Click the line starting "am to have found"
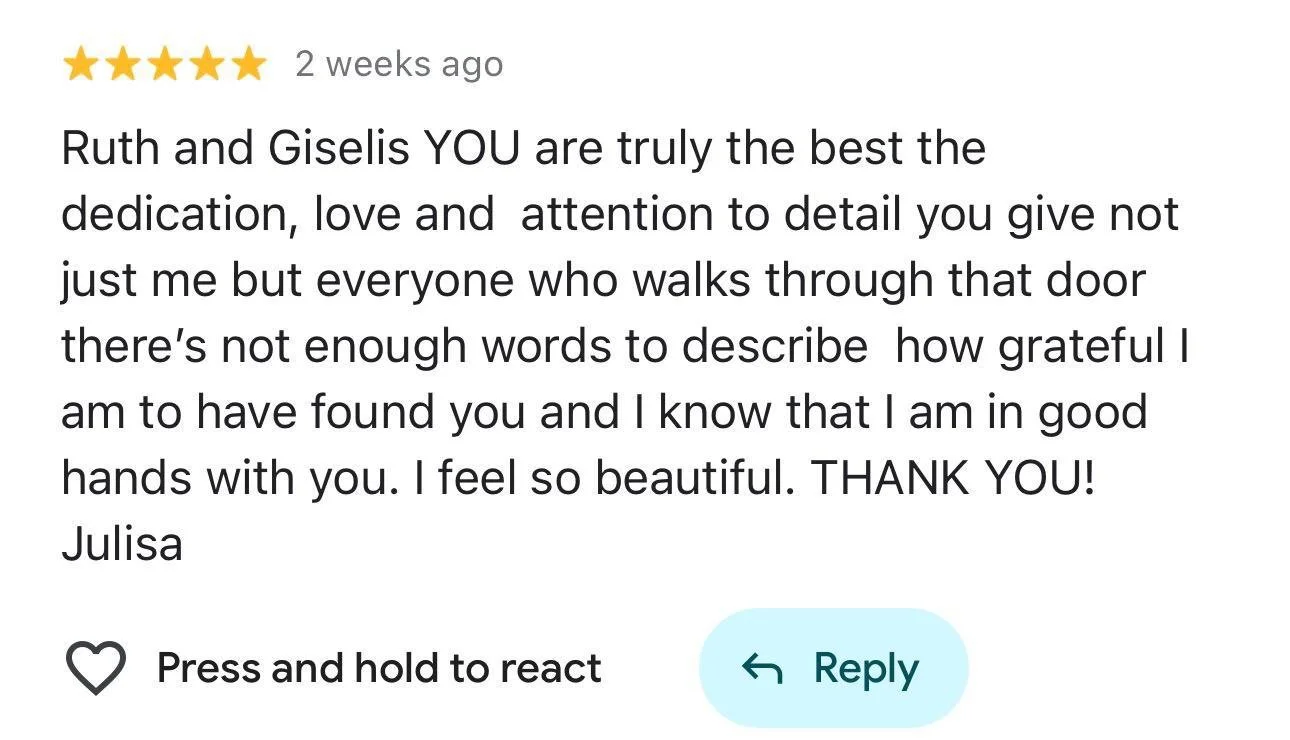 (x=604, y=413)
